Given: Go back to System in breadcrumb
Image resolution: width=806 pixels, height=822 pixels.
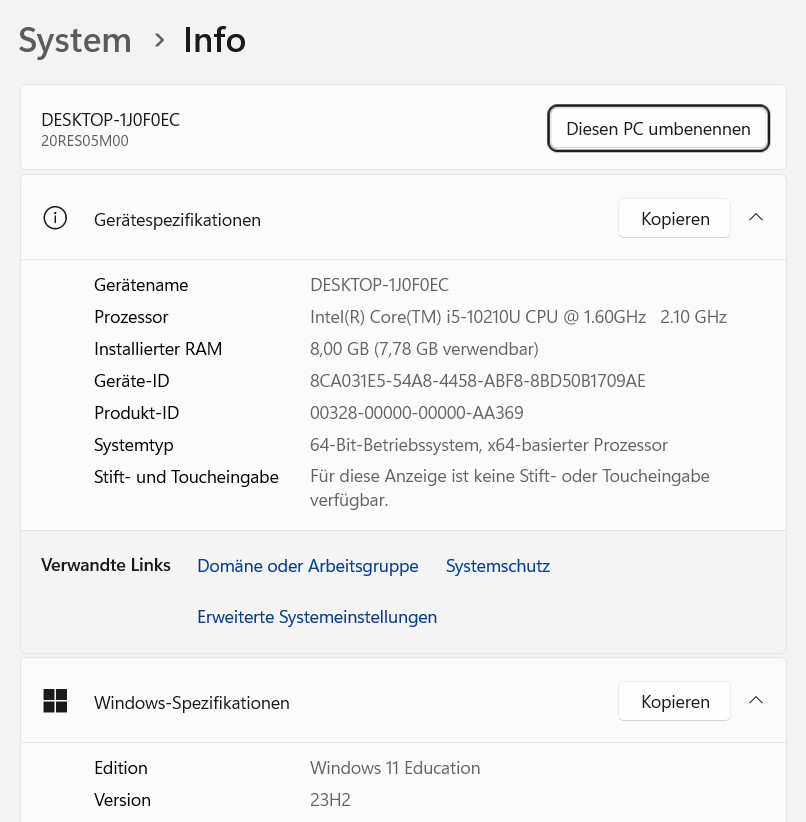Looking at the screenshot, I should [75, 40].
